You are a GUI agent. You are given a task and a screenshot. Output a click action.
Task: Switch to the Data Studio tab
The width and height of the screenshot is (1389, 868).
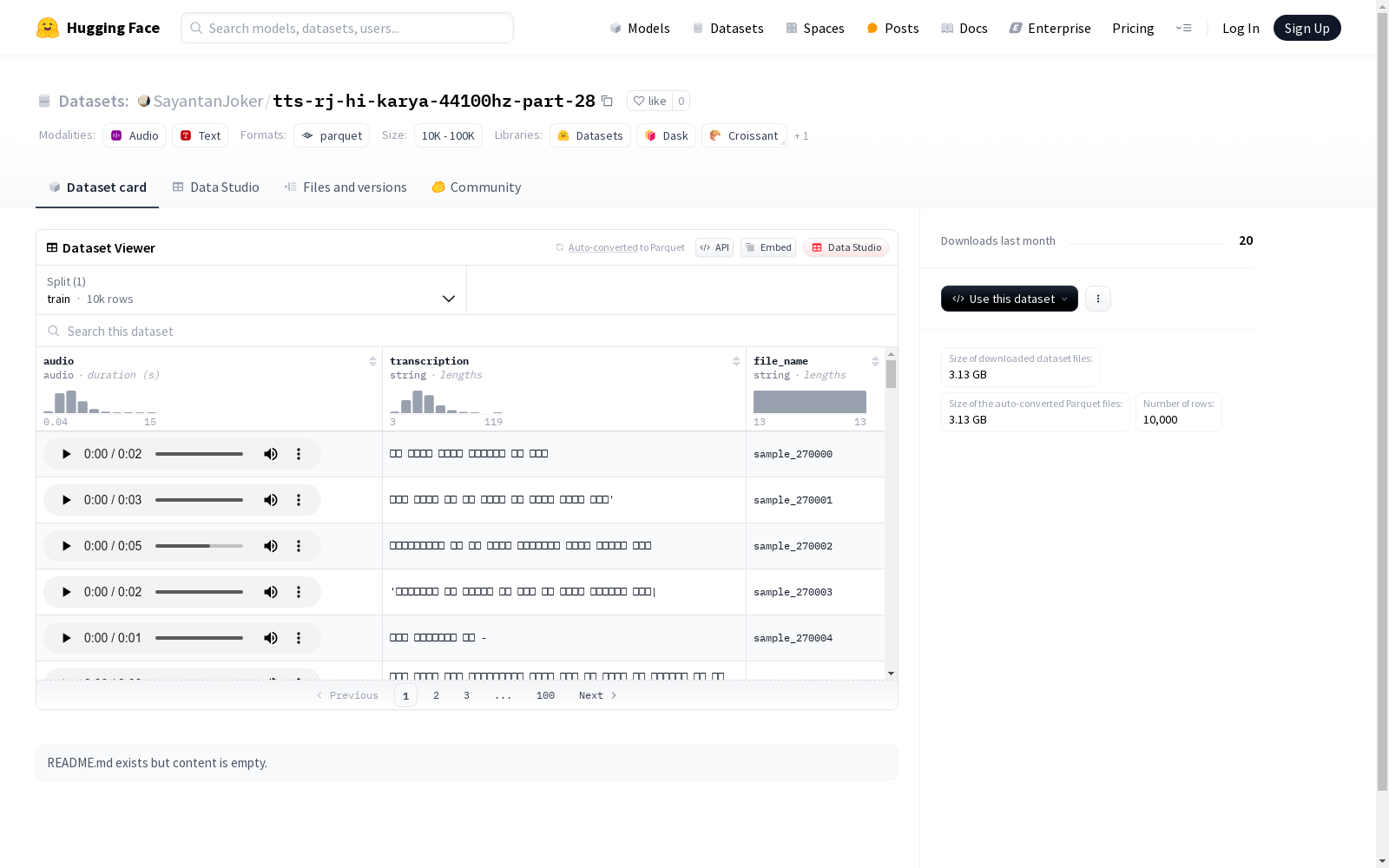[x=216, y=187]
